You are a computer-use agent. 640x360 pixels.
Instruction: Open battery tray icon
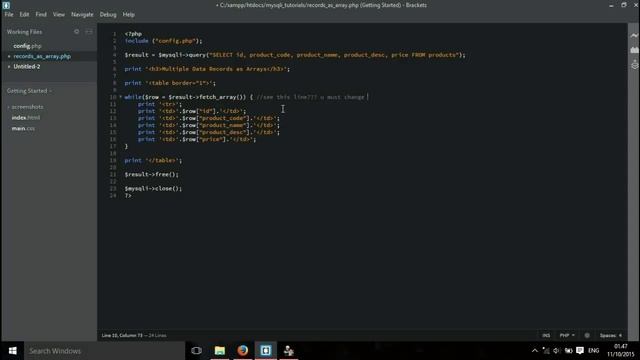pyautogui.click(x=568, y=351)
